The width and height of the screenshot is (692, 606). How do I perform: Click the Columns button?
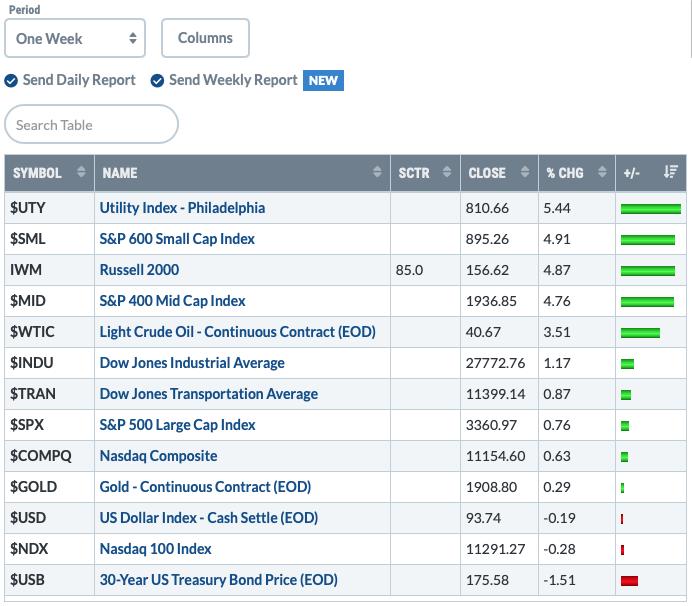(205, 39)
